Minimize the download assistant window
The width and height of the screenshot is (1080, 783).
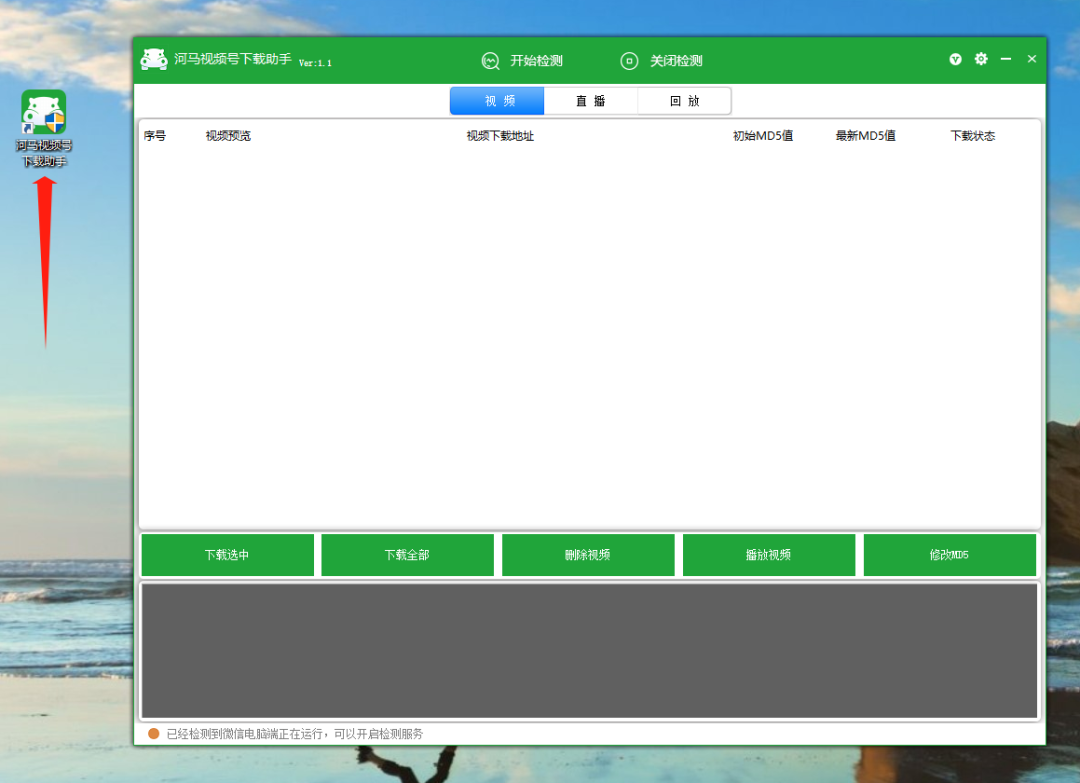click(x=1006, y=59)
